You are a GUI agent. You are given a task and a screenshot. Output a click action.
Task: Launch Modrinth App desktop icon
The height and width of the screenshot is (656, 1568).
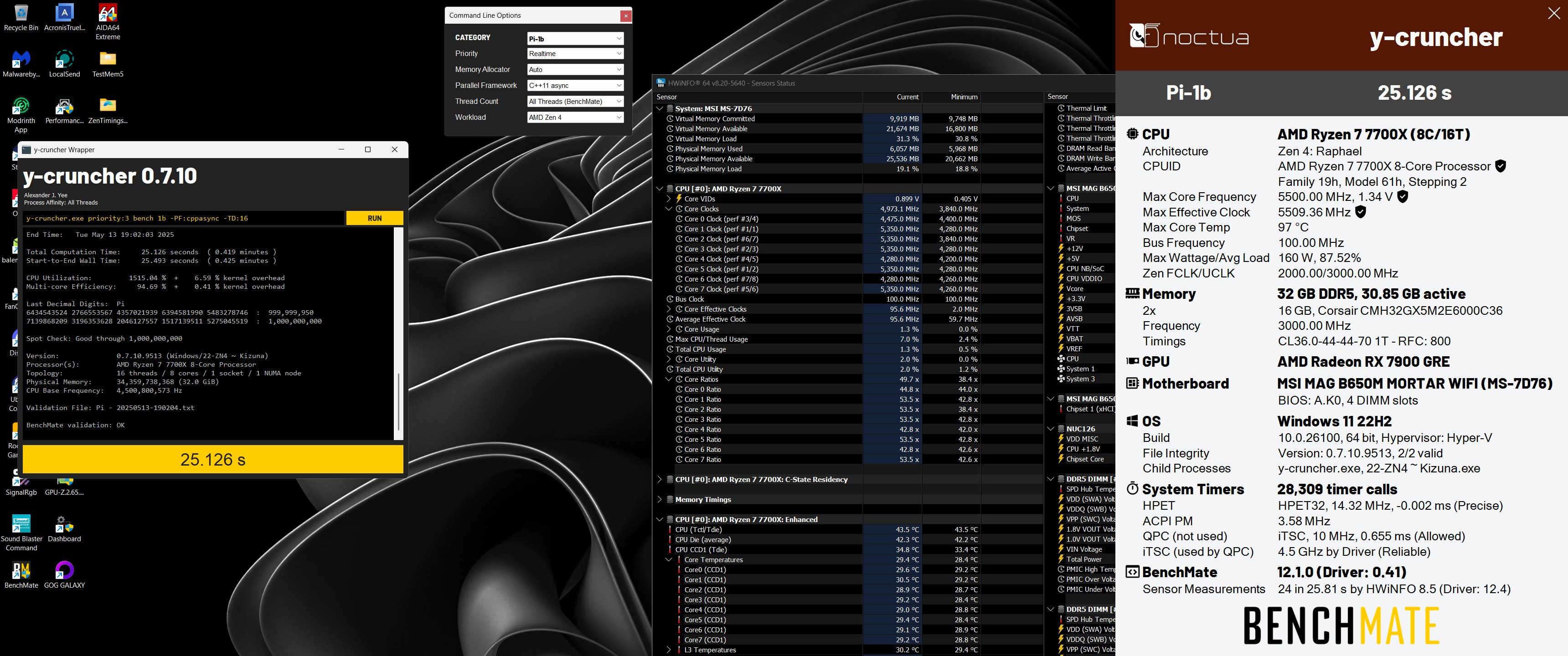[21, 115]
